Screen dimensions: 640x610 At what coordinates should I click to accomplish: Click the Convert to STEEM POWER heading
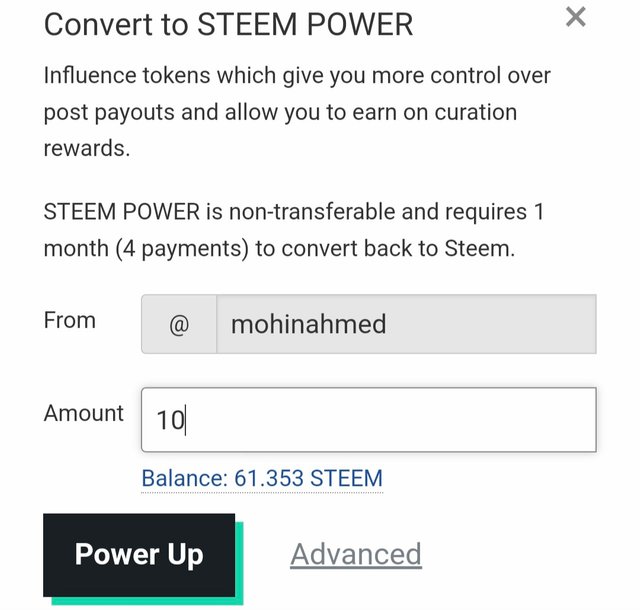(x=228, y=24)
